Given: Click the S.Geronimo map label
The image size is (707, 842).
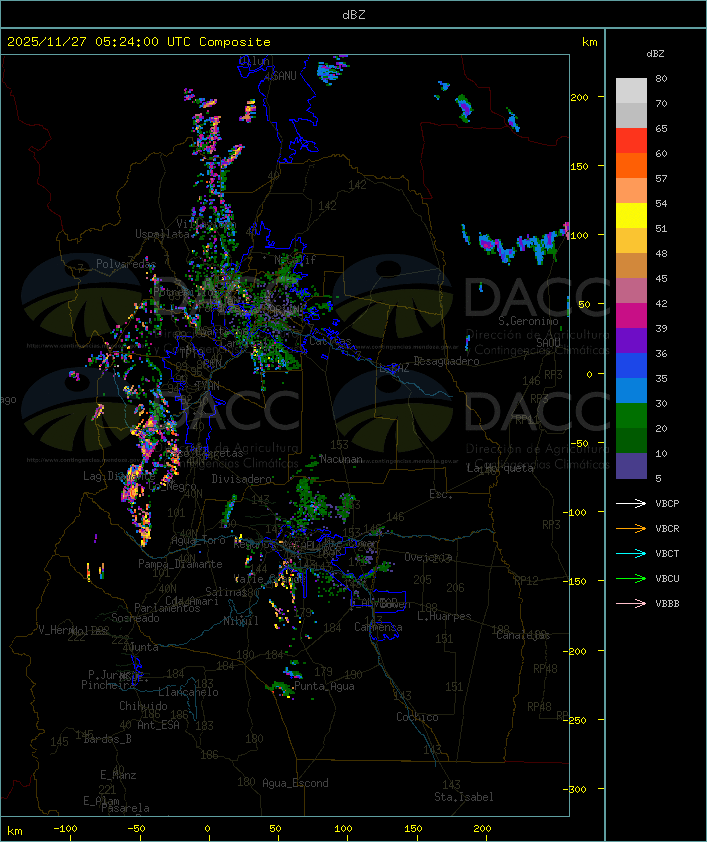Looking at the screenshot, I should pos(528,321).
